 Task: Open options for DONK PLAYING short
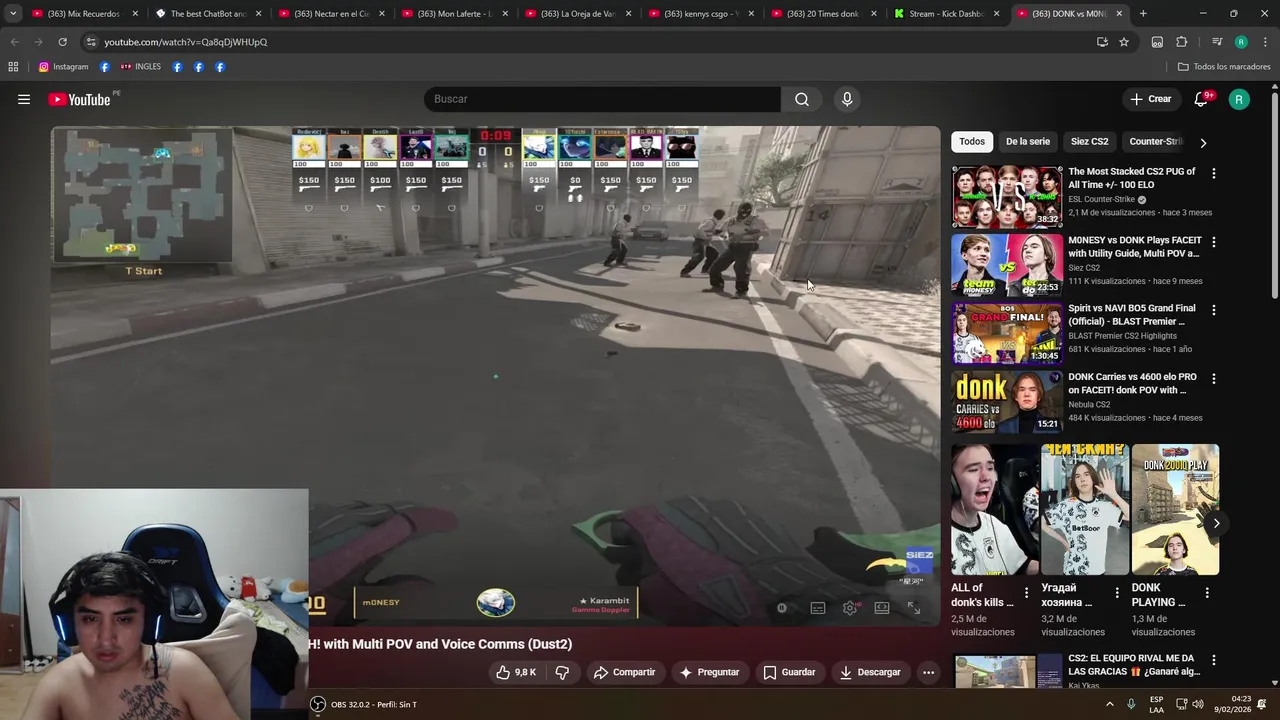1207,593
